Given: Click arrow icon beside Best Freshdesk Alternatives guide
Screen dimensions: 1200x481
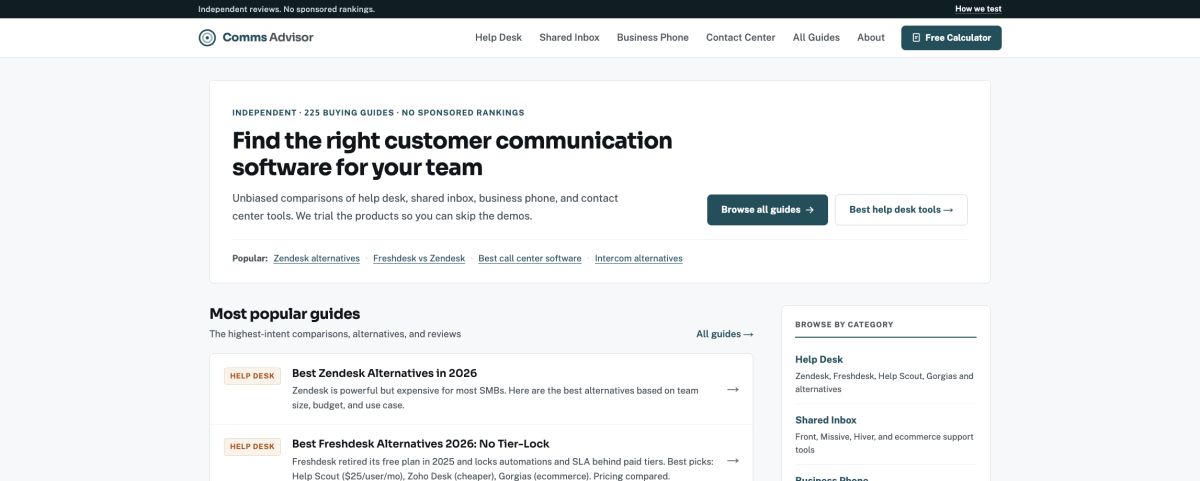Looking at the screenshot, I should tap(733, 460).
